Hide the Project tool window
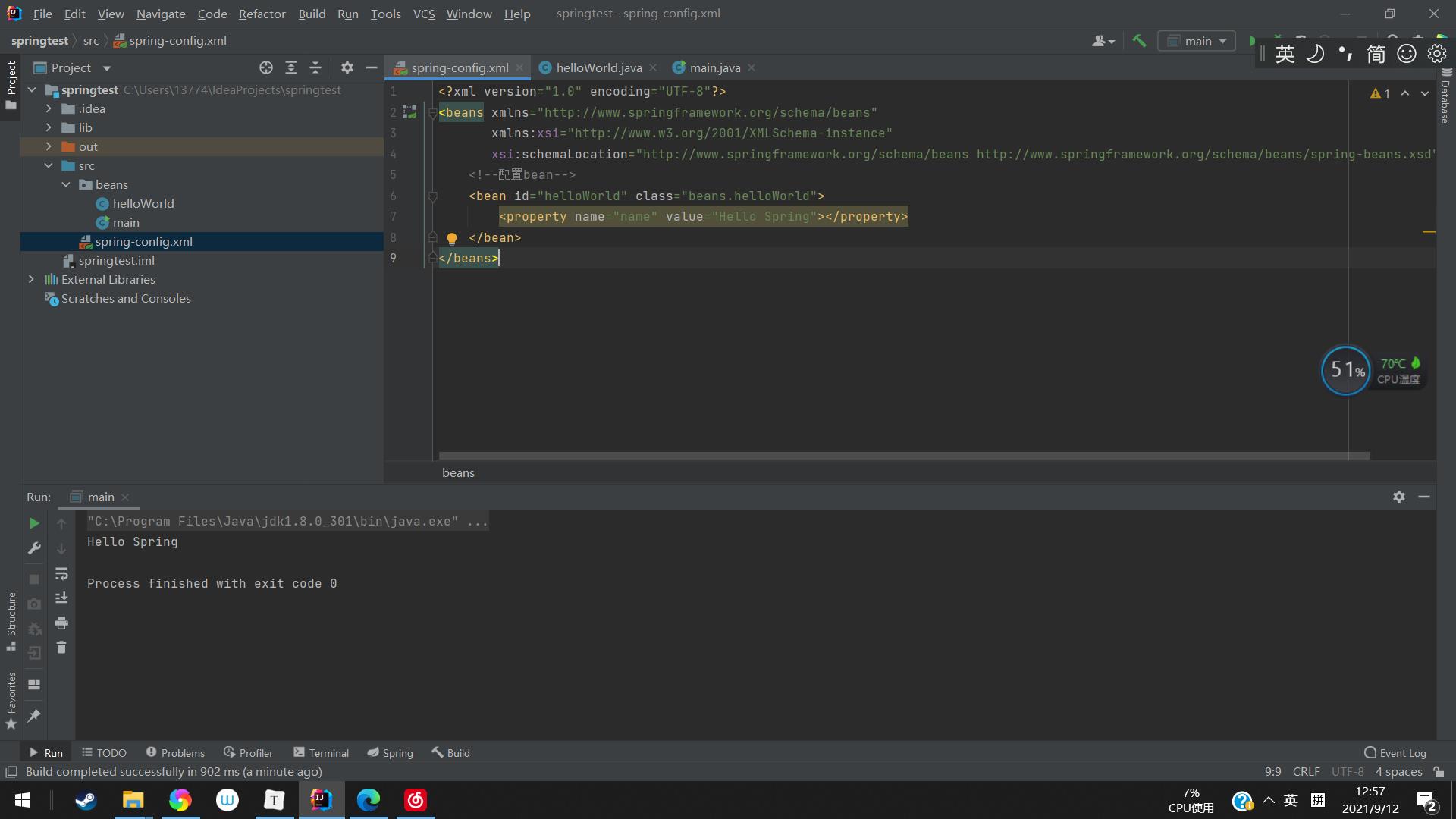 (x=372, y=67)
